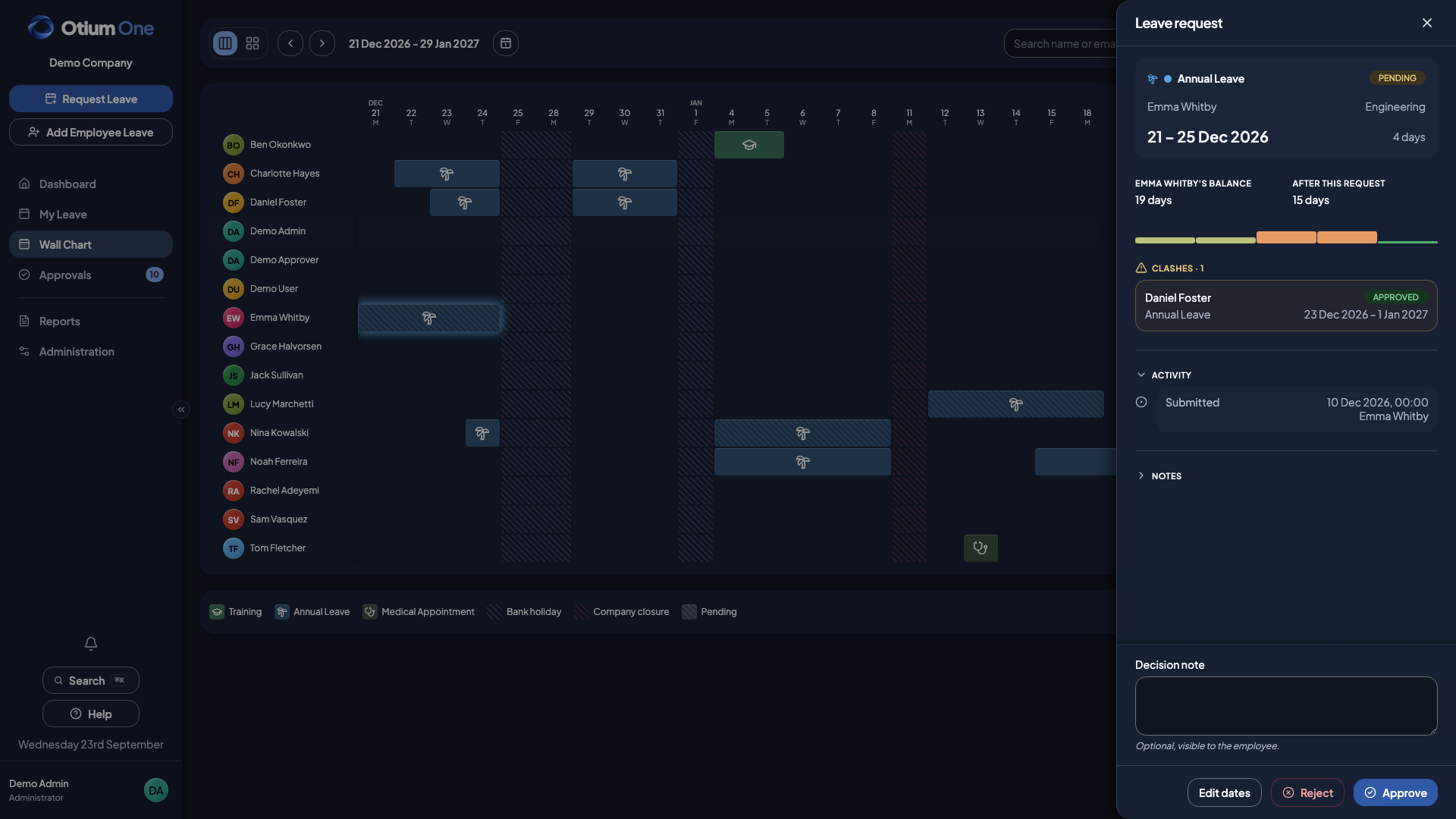Reject the leave request

click(1307, 792)
